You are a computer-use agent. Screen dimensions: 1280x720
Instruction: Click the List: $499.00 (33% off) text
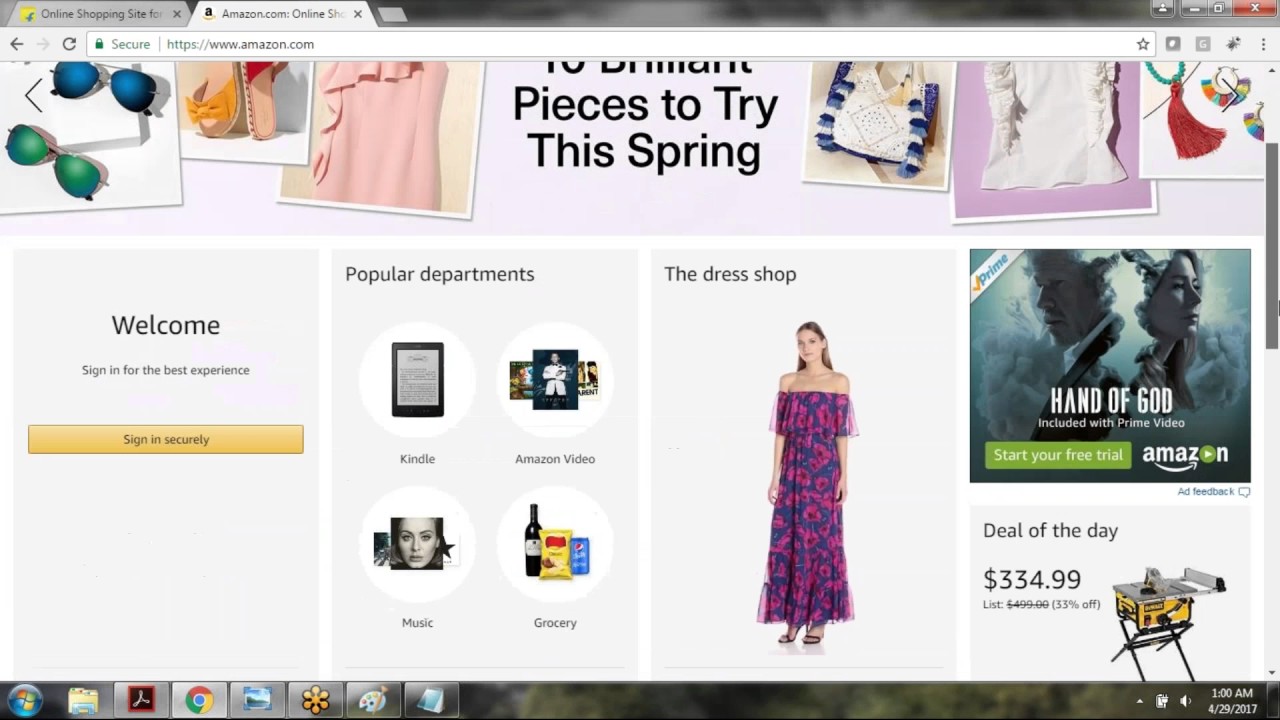click(x=1041, y=604)
